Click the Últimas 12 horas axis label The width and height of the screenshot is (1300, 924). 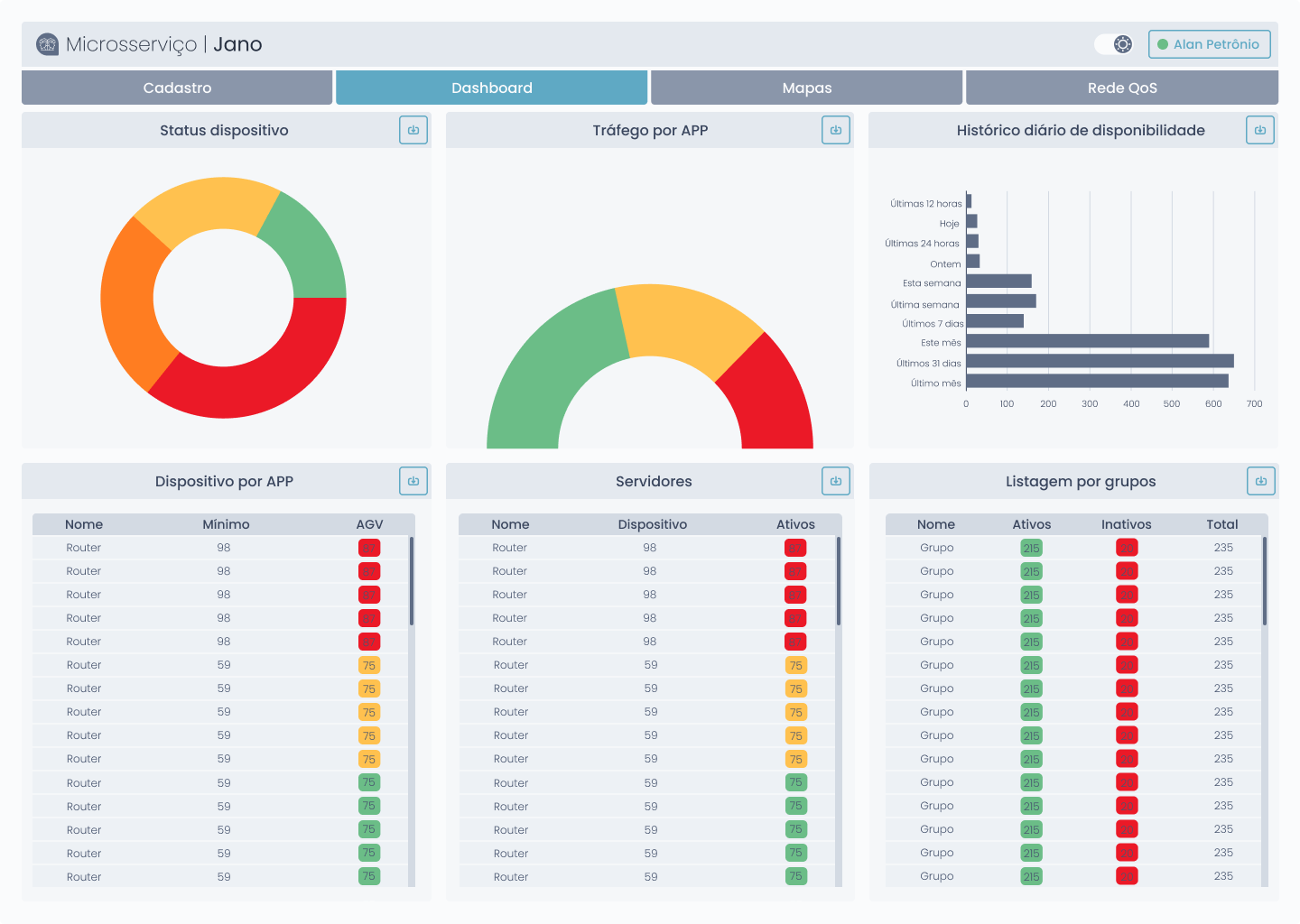click(926, 204)
